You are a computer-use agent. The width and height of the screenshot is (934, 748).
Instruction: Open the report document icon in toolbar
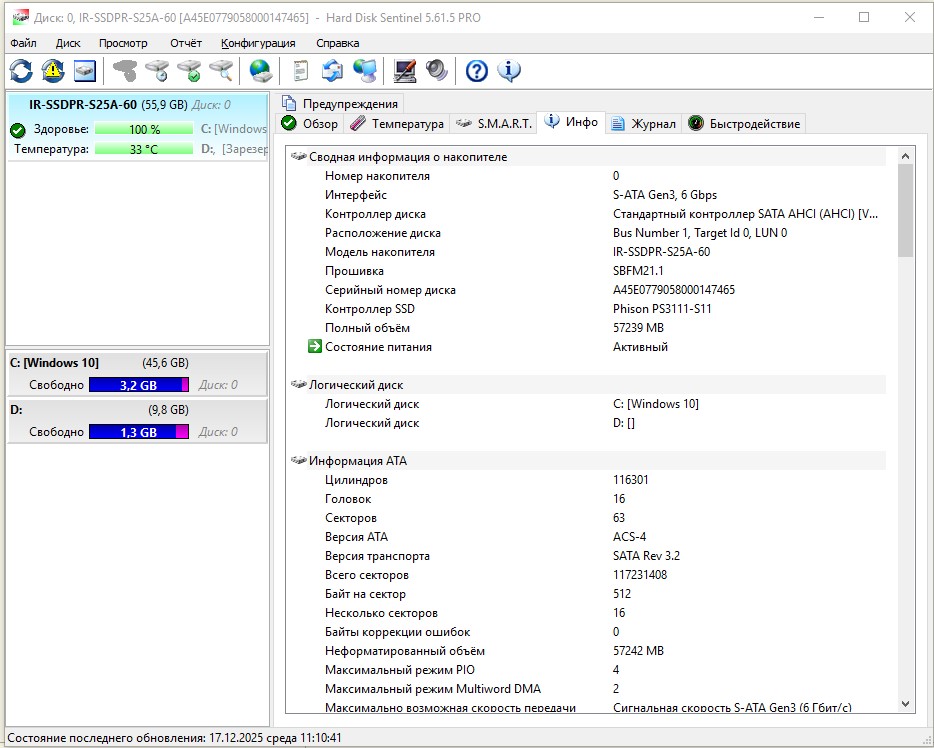point(300,71)
